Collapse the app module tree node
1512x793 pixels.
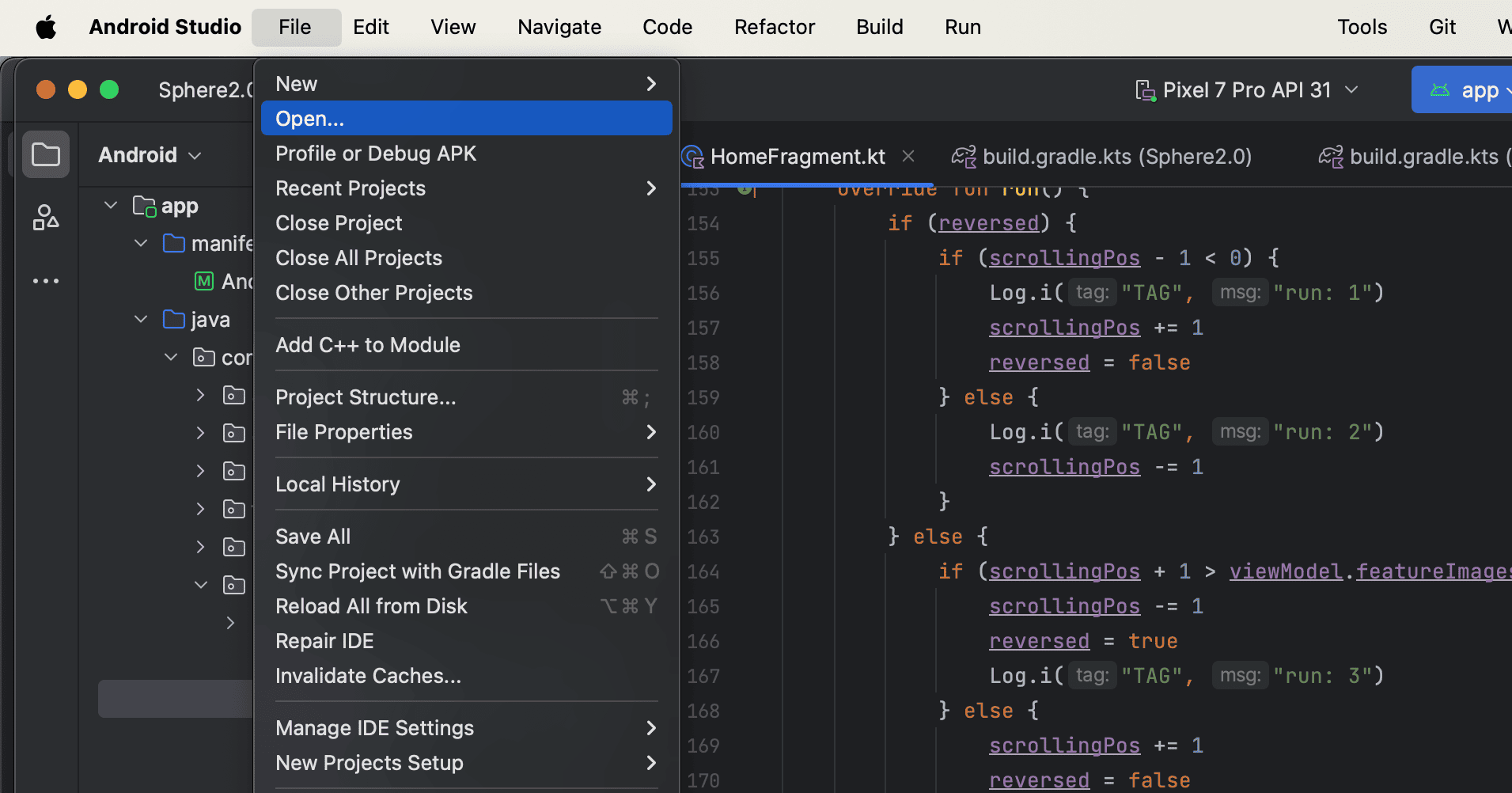[111, 206]
